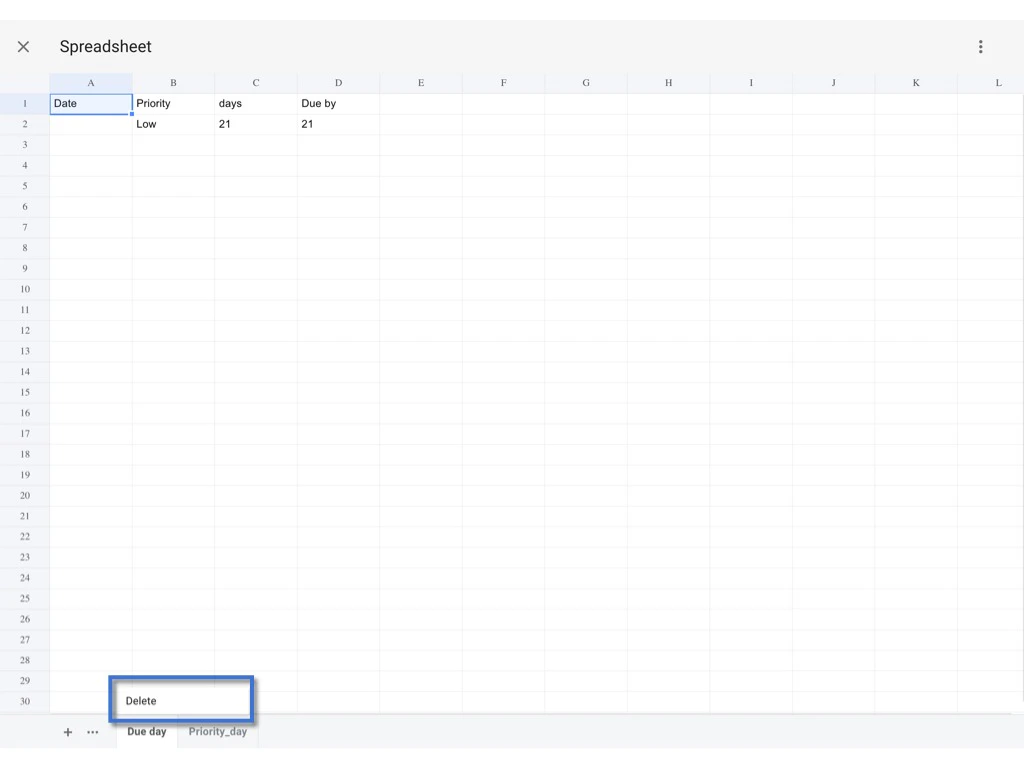Select the Due by header cell
The height and width of the screenshot is (768, 1024).
click(x=337, y=103)
